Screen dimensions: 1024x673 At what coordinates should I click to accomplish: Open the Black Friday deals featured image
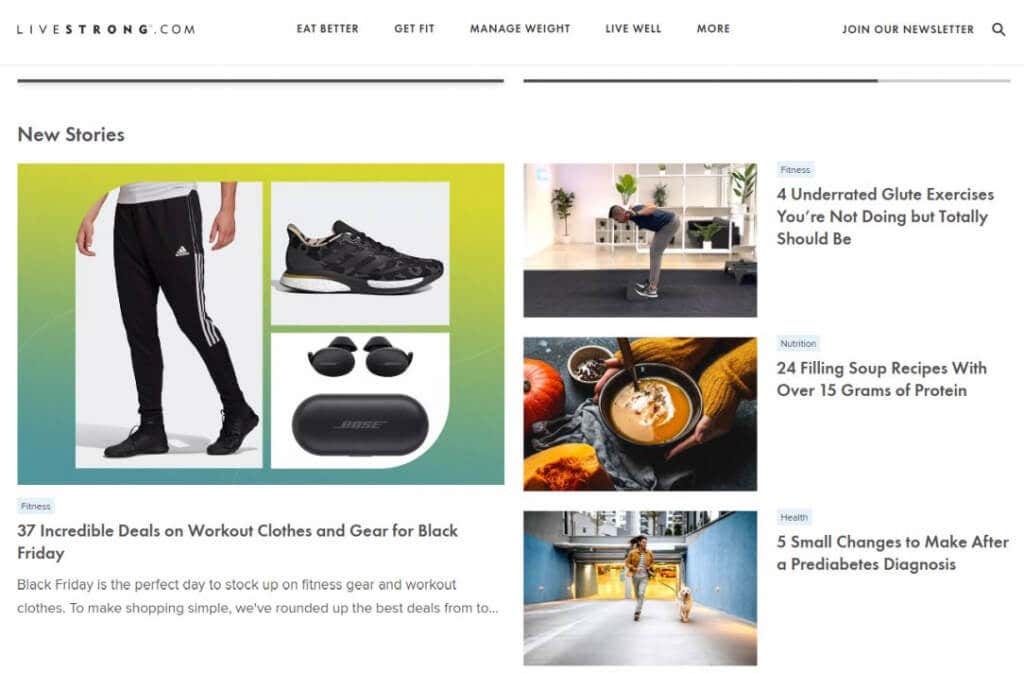click(261, 324)
